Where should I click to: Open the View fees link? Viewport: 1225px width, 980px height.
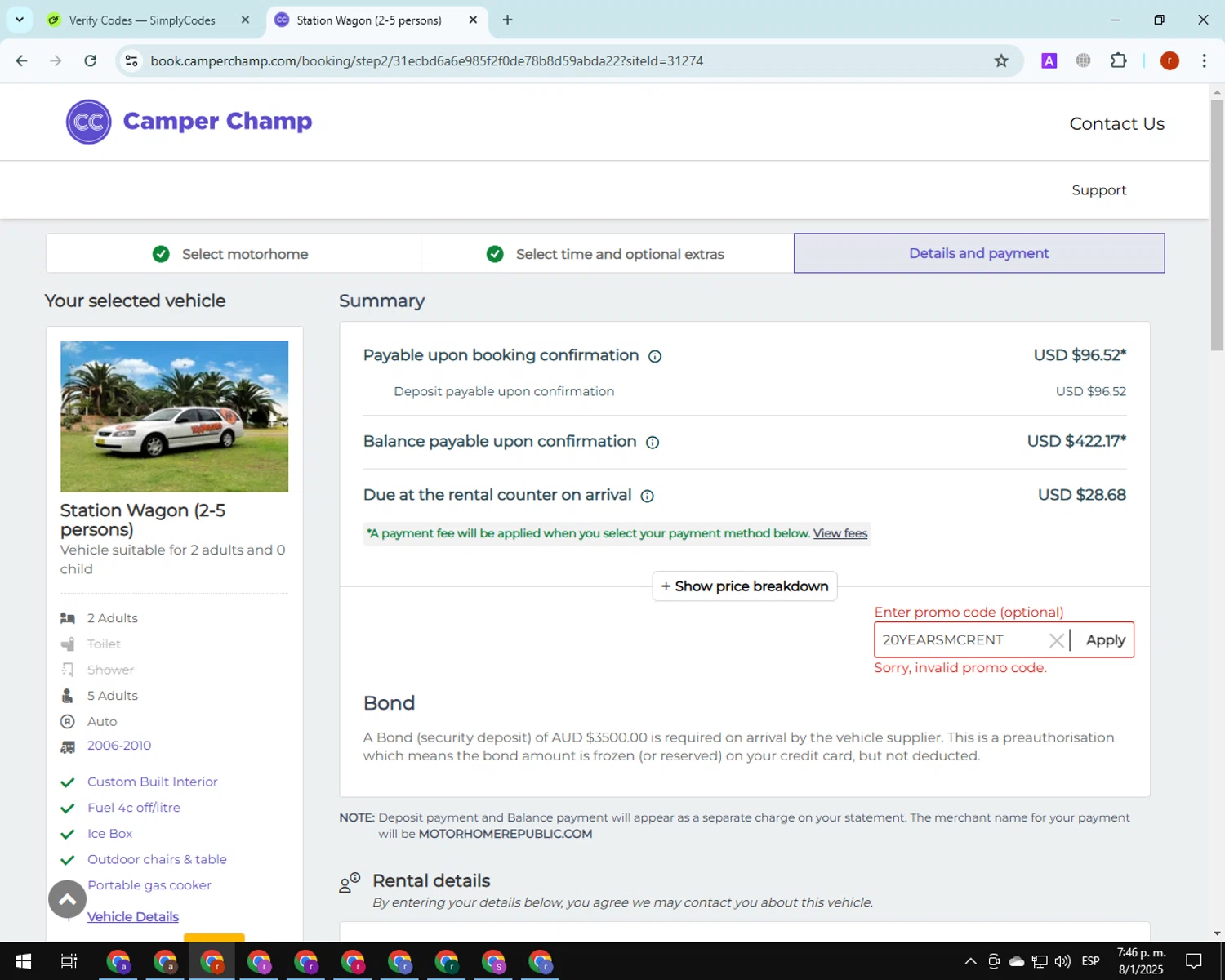(840, 533)
